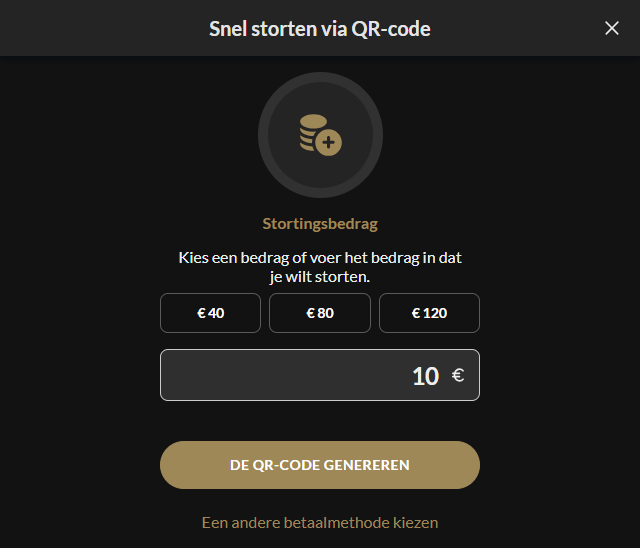Click the euro sign on € 40 button
Viewport: 640px width, 548px height.
201,313
